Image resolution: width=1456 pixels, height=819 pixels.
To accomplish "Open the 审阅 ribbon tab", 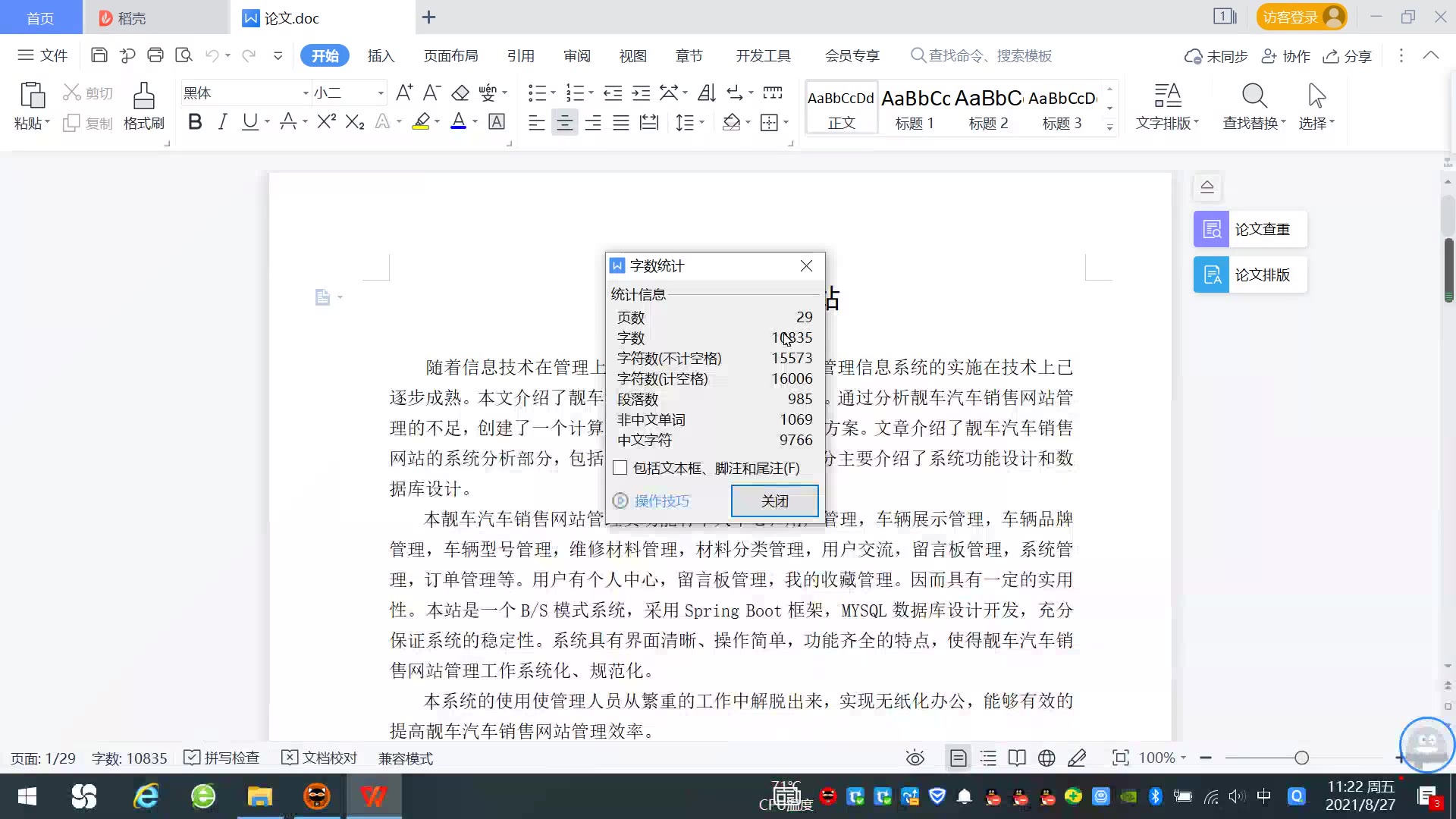I will coord(576,56).
